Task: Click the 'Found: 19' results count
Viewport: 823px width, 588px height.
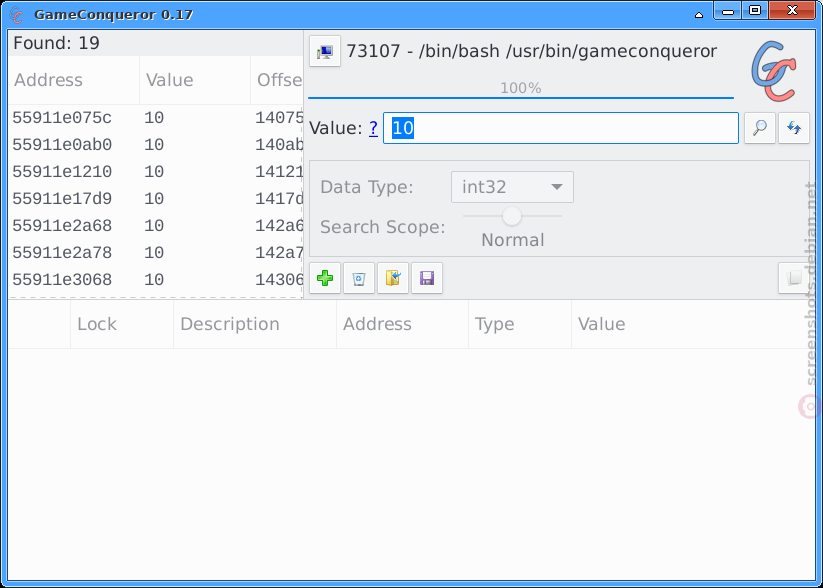Action: coord(56,43)
